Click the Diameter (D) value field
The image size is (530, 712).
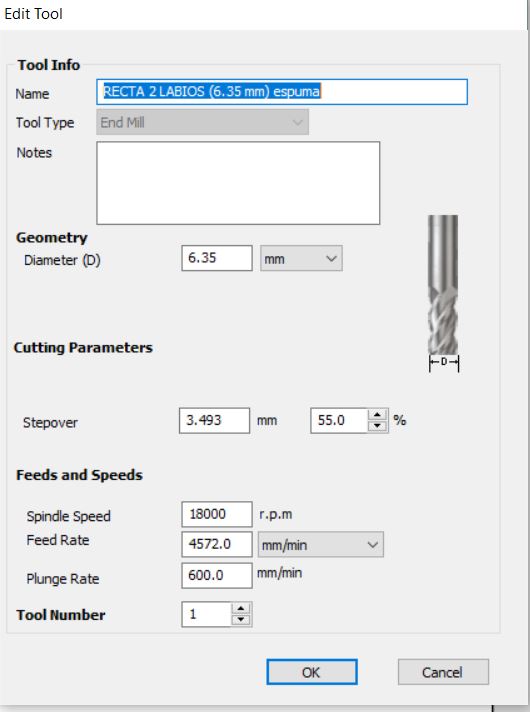point(217,258)
